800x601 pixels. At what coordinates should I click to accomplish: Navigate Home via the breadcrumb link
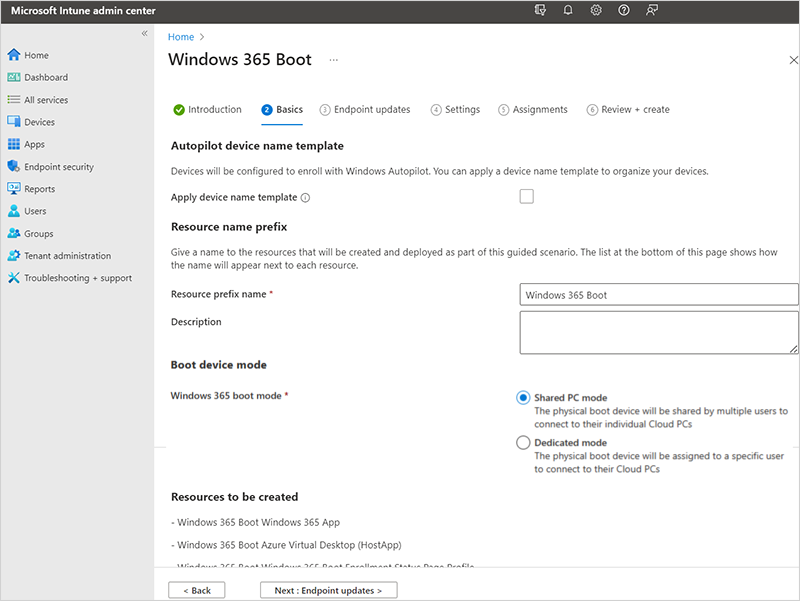pos(181,37)
